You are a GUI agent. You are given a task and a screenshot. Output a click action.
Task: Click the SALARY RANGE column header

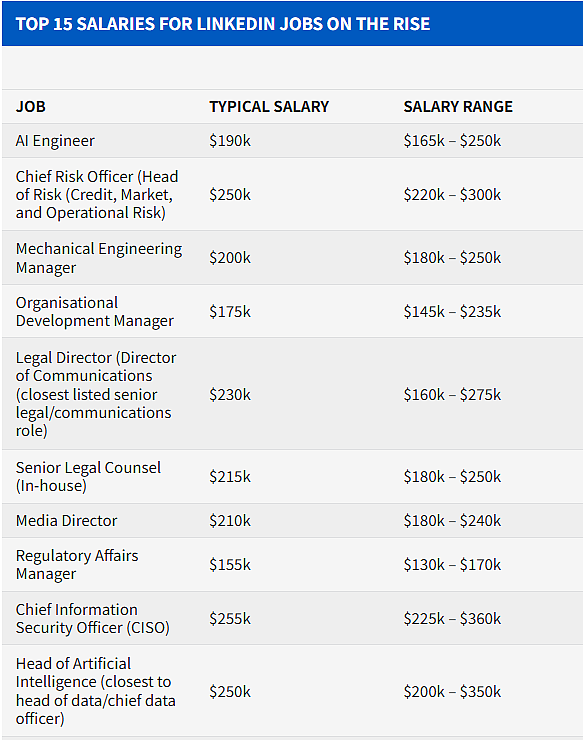pyautogui.click(x=458, y=107)
